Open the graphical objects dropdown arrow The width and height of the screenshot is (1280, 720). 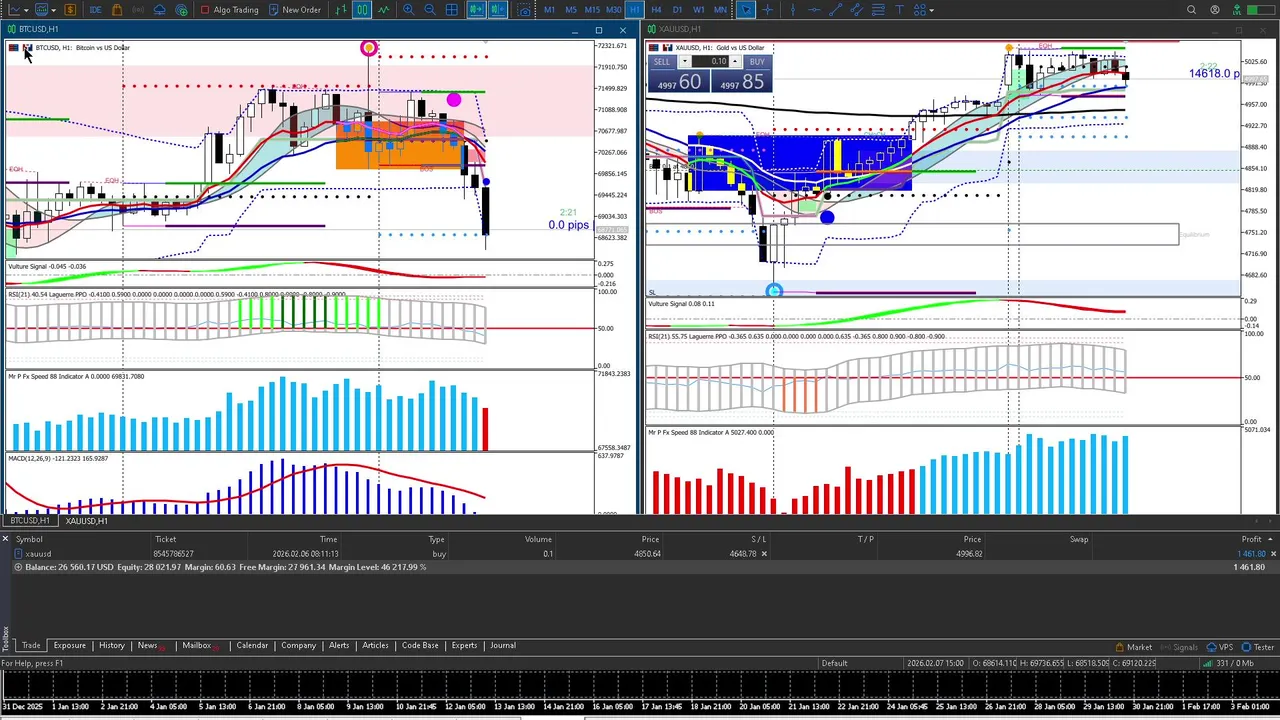point(932,10)
